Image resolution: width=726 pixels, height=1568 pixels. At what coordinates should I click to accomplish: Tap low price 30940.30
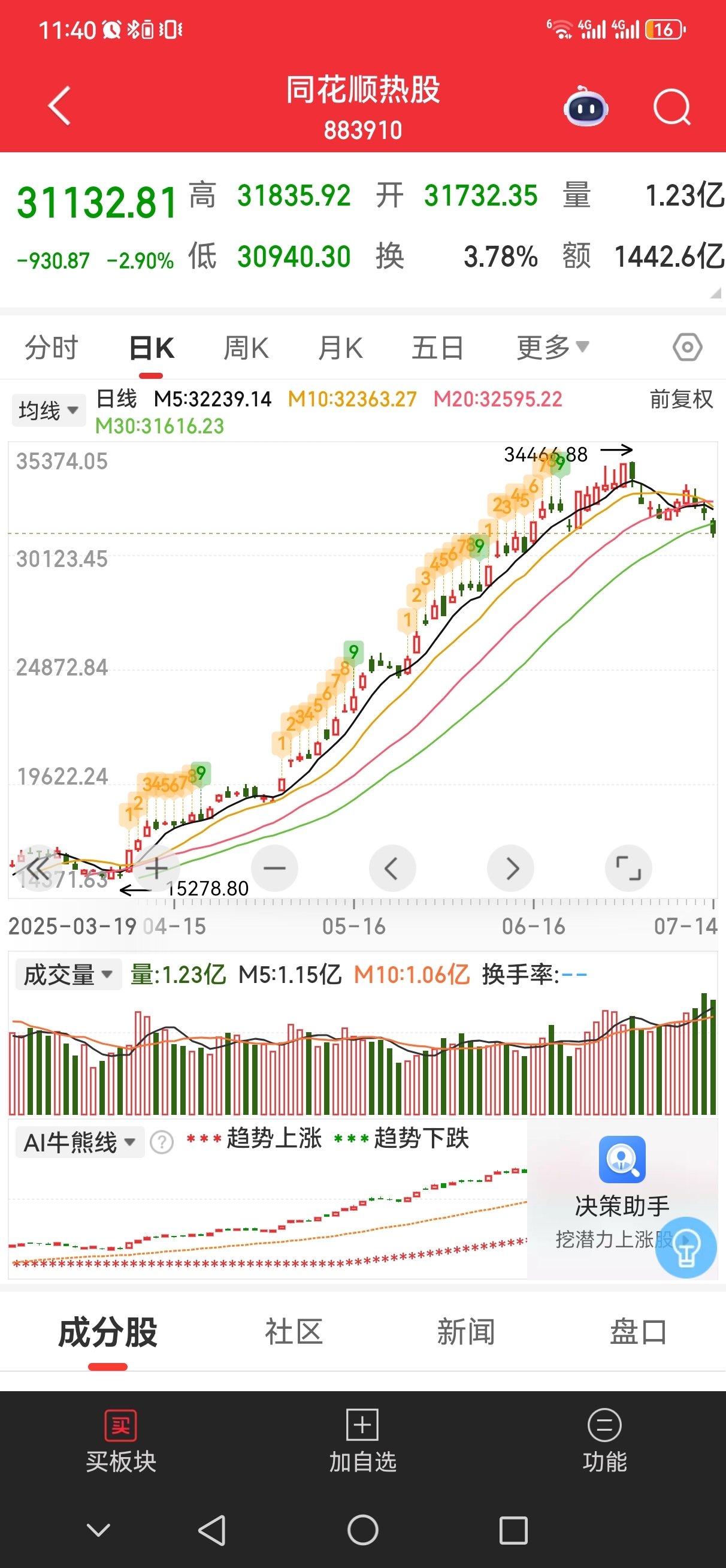(294, 257)
